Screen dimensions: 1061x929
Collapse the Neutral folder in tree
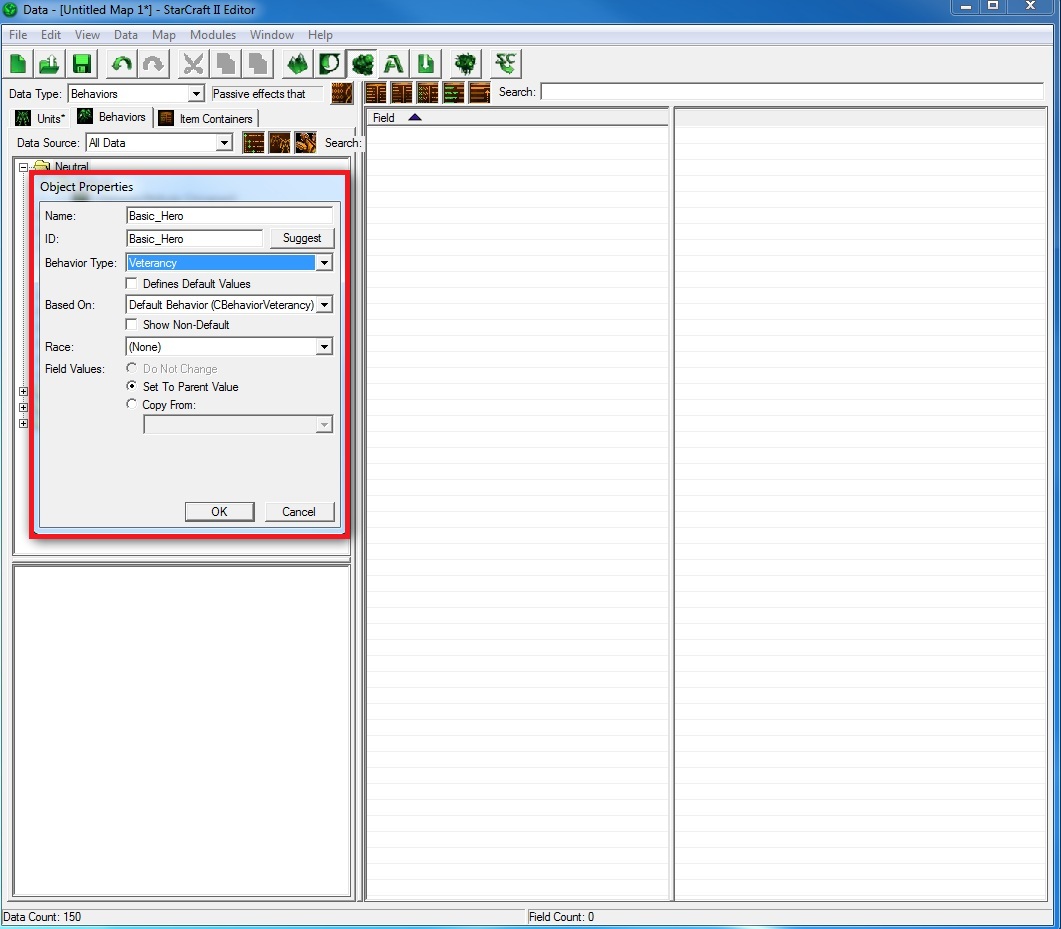(x=23, y=167)
